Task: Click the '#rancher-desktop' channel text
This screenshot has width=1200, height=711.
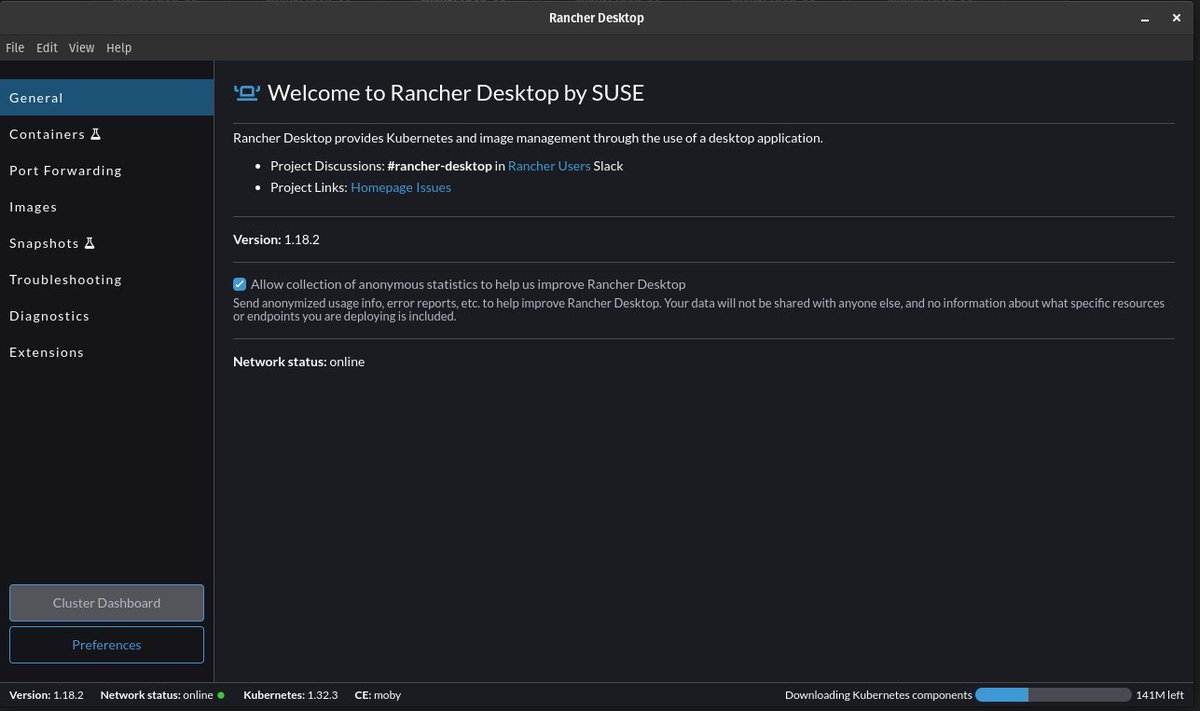Action: tap(440, 166)
